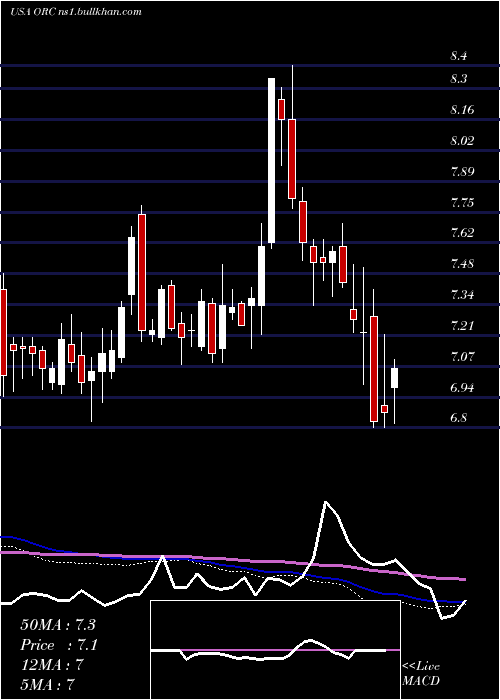Click the USA ORC ns1.bullkhan.com title
Viewport: 500px width, 700px height.
pos(75,12)
